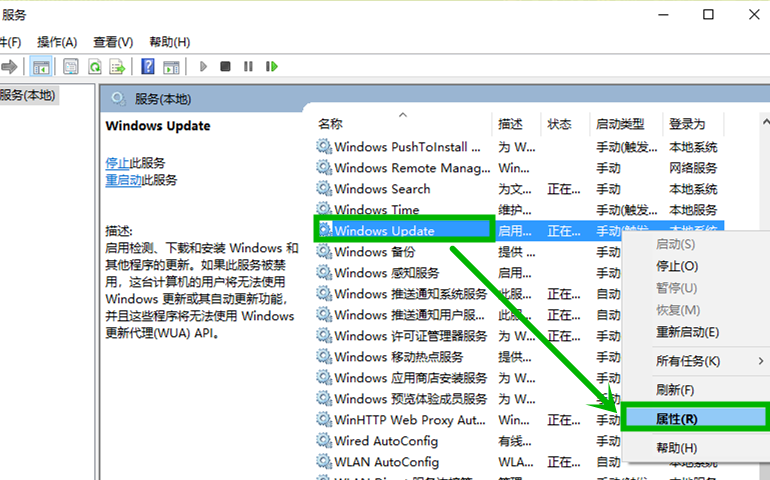The image size is (770, 480).
Task: Click the gear icon beside WinHTTP Web Proxy
Action: (324, 420)
